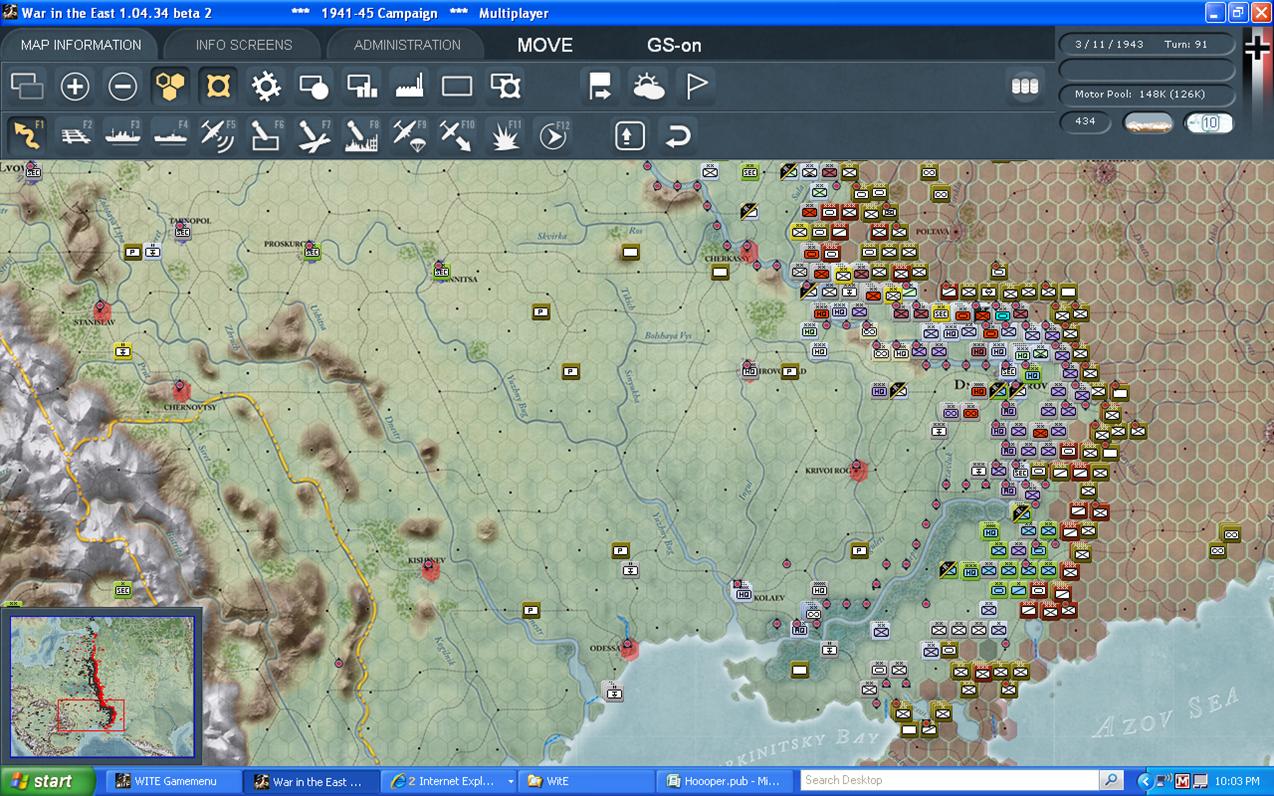The image size is (1274, 796).
Task: Click the desktop search magnifier button
Action: (x=1111, y=780)
